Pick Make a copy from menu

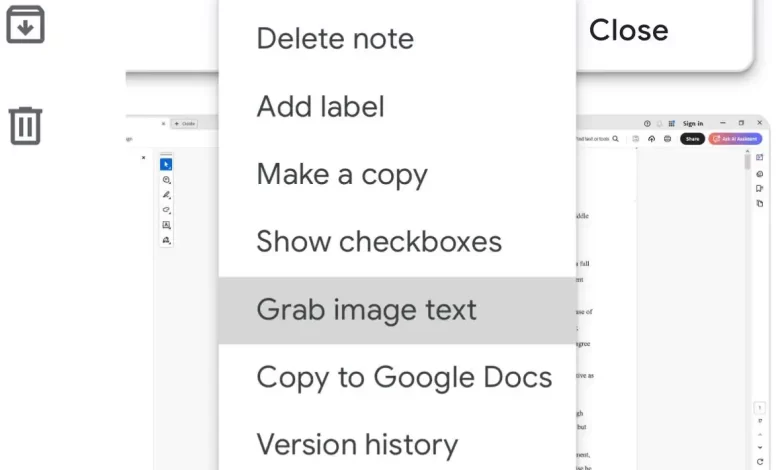pos(342,174)
